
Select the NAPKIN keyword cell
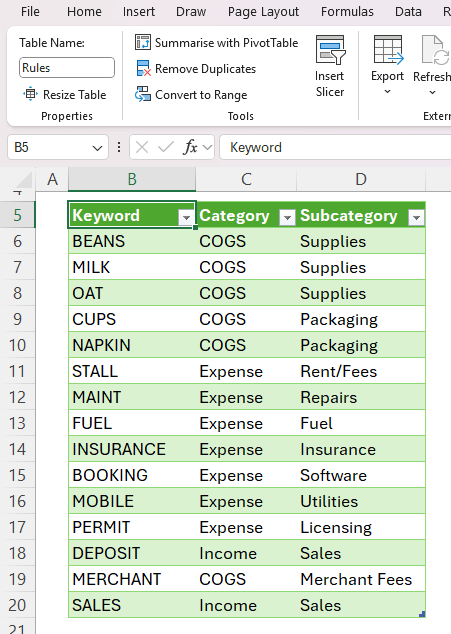click(x=132, y=345)
